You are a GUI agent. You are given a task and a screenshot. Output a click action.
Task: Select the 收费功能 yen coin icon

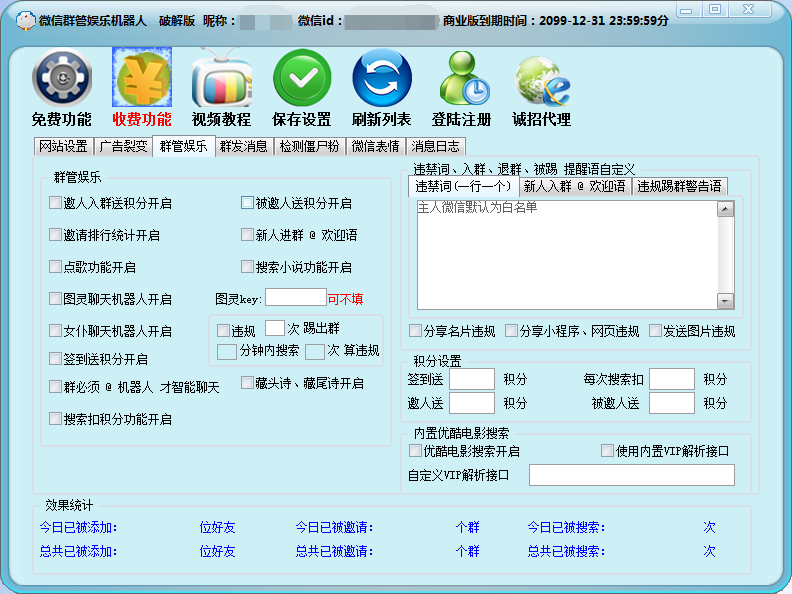(142, 77)
